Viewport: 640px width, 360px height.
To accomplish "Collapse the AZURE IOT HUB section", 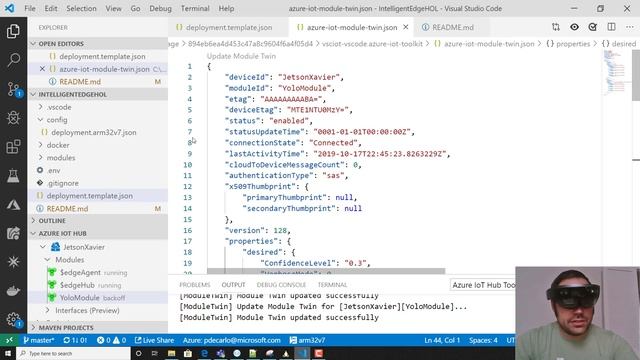I will pyautogui.click(x=98, y=233).
